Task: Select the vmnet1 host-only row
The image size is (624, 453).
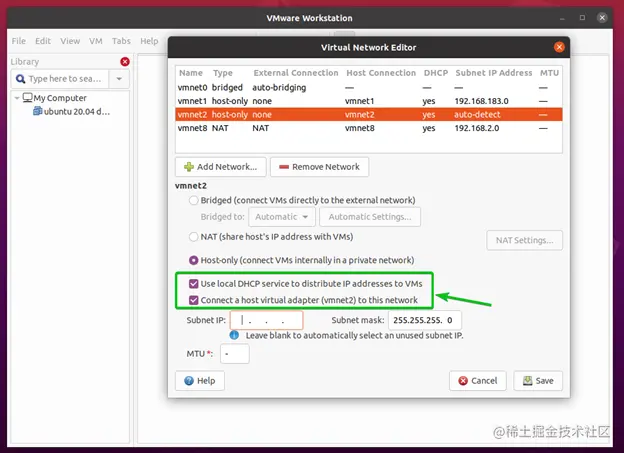Action: pos(369,101)
